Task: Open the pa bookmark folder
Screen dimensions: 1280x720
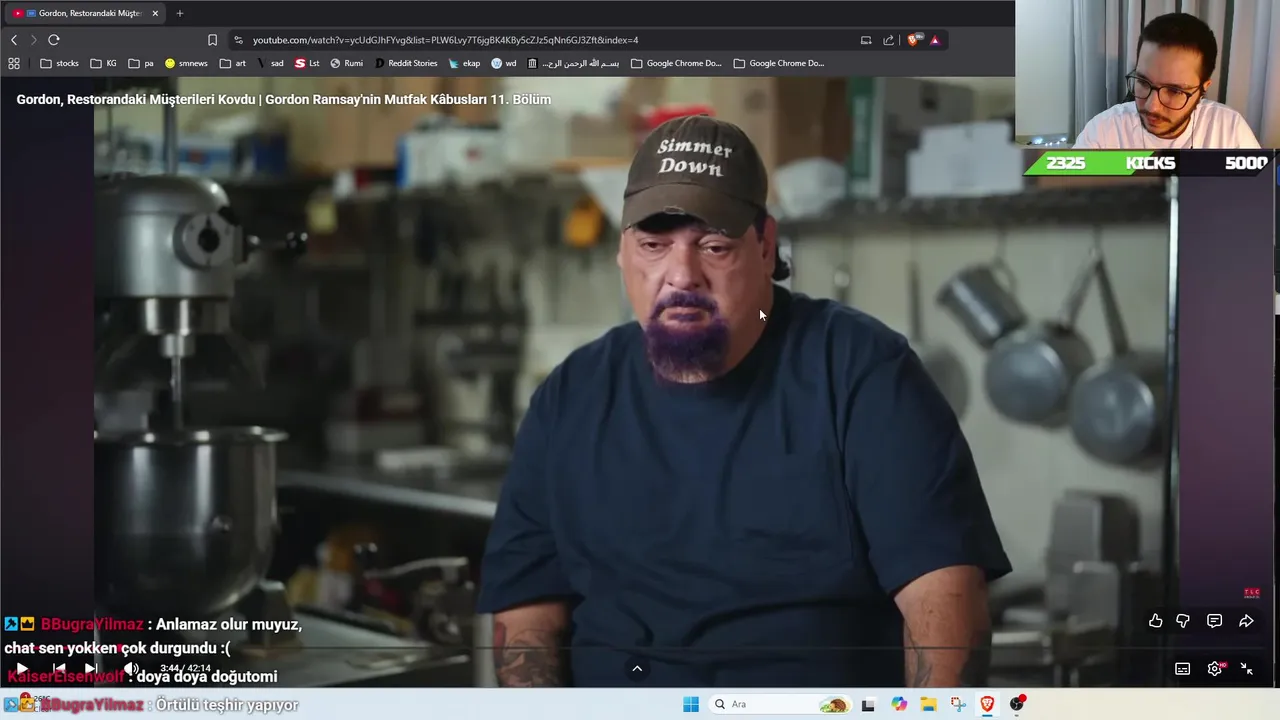Action: click(x=140, y=63)
